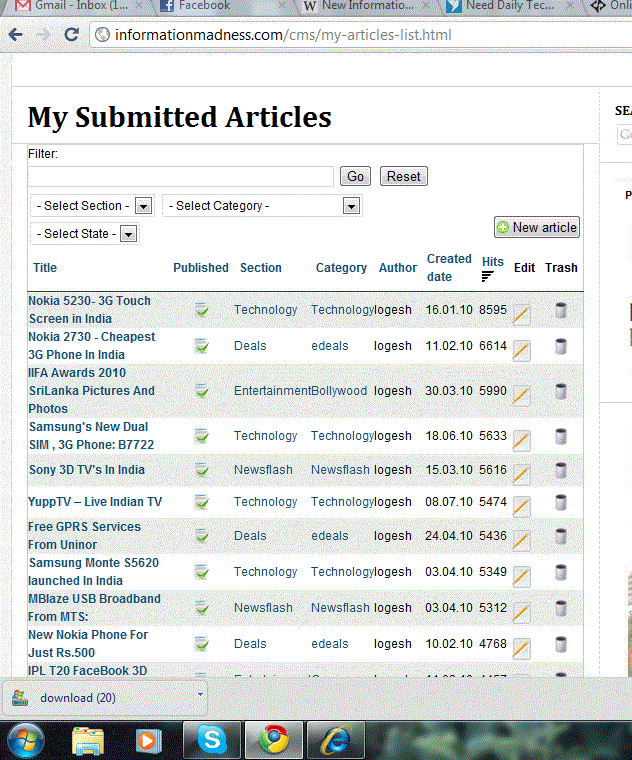The height and width of the screenshot is (760, 632).
Task: Switch to the Facebook tab
Action: [x=221, y=6]
